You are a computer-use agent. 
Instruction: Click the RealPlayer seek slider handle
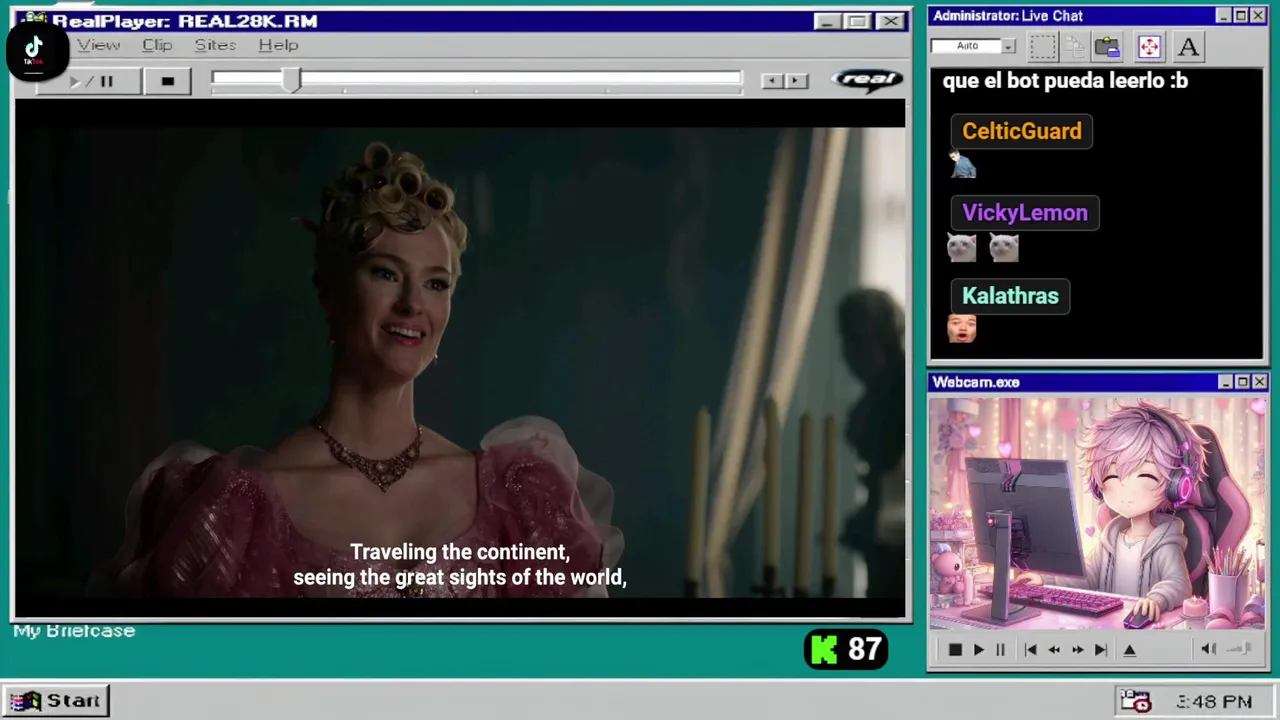[x=291, y=81]
